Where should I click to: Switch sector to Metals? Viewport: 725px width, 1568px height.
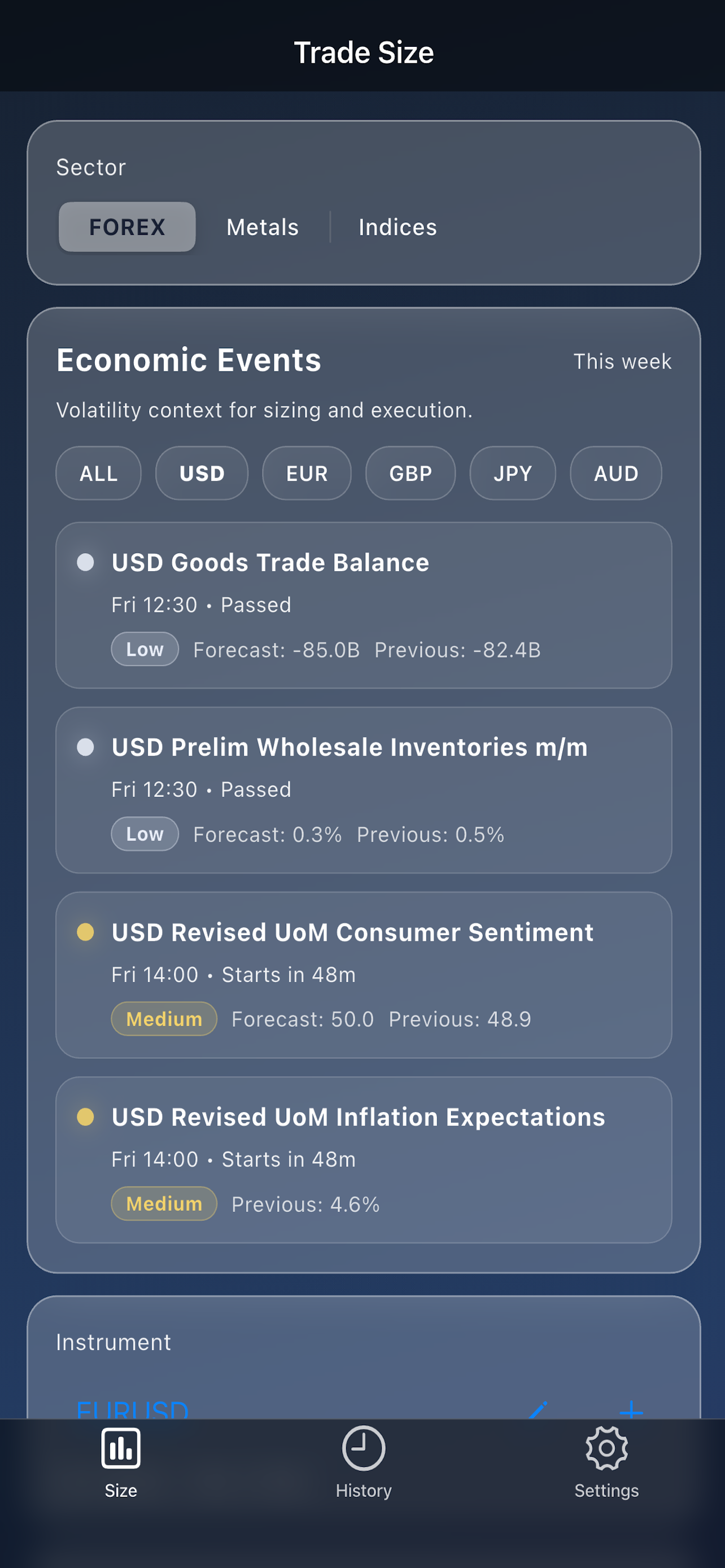263,227
